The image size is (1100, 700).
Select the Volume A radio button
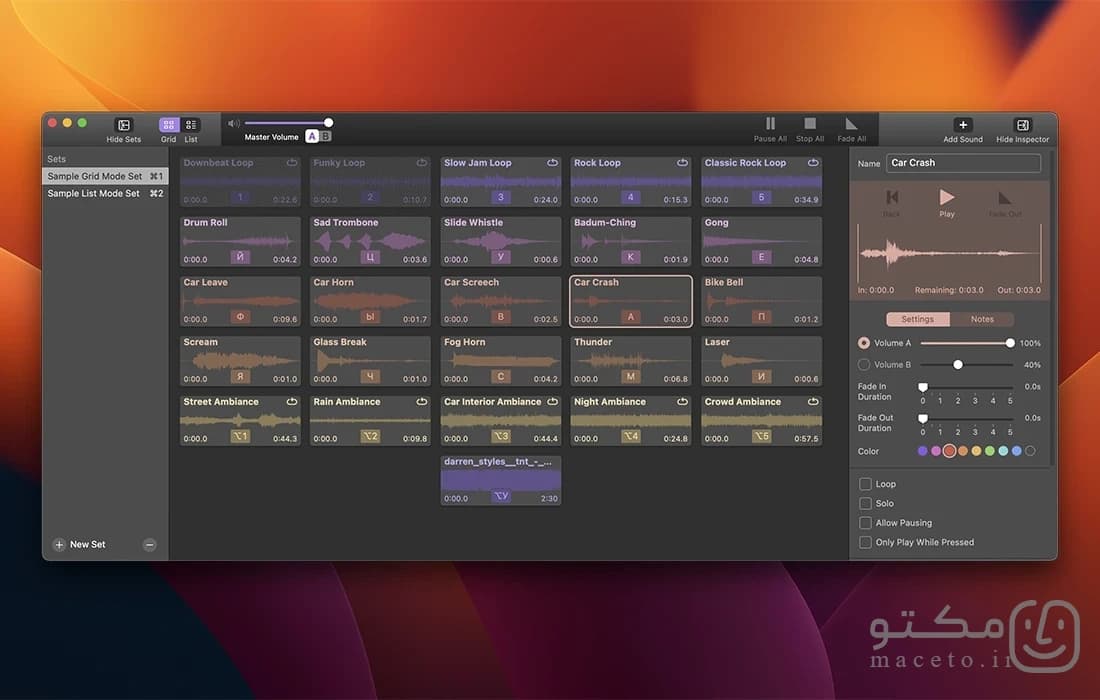pos(864,343)
